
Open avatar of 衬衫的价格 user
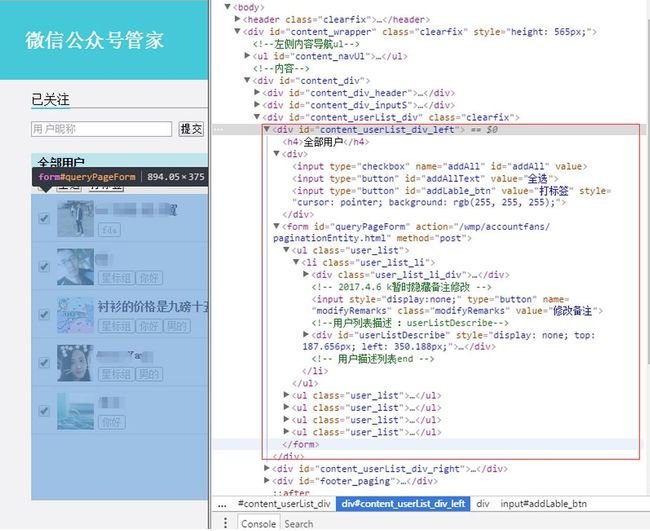[75, 315]
